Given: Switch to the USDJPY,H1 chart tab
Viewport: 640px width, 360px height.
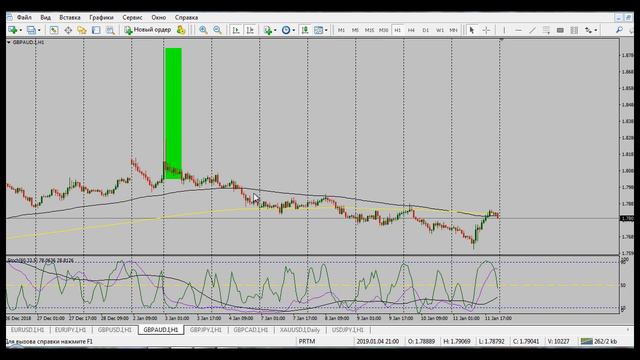Looking at the screenshot, I should tap(347, 330).
